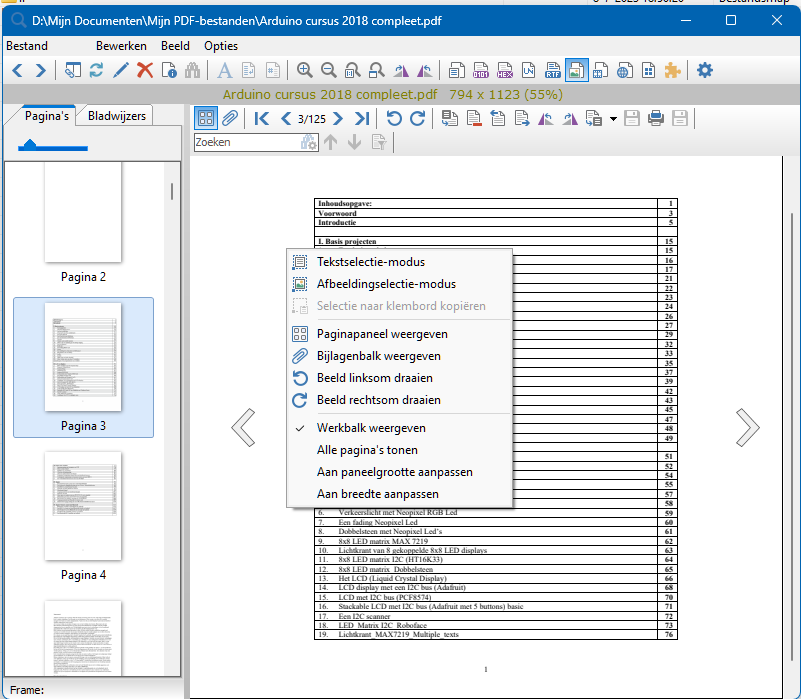Open file properties info icon
Image resolution: width=801 pixels, height=699 pixels.
point(169,71)
